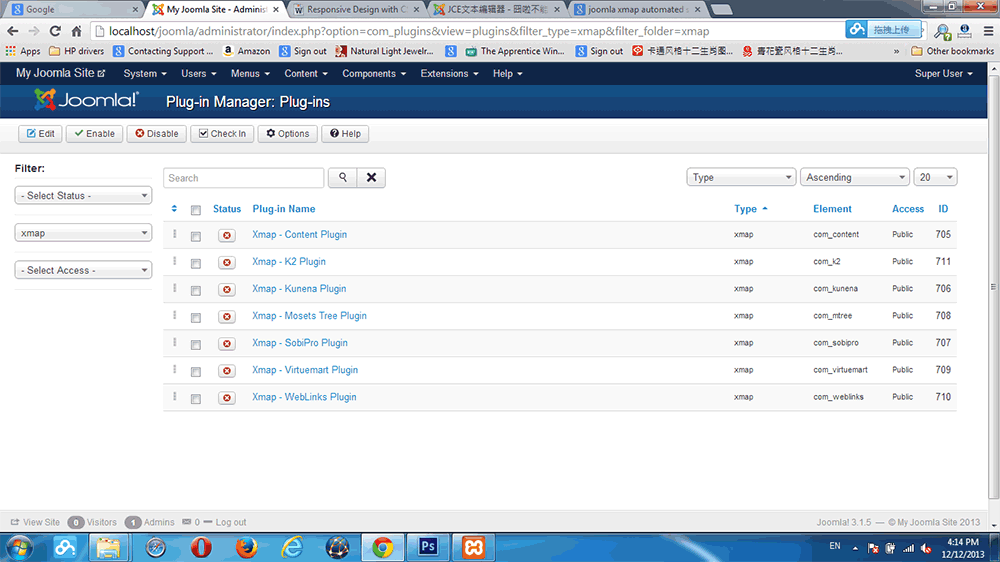Viewport: 1000px width, 562px height.
Task: Check the box for Xmap - Virtuemart Plugin
Action: [x=196, y=371]
